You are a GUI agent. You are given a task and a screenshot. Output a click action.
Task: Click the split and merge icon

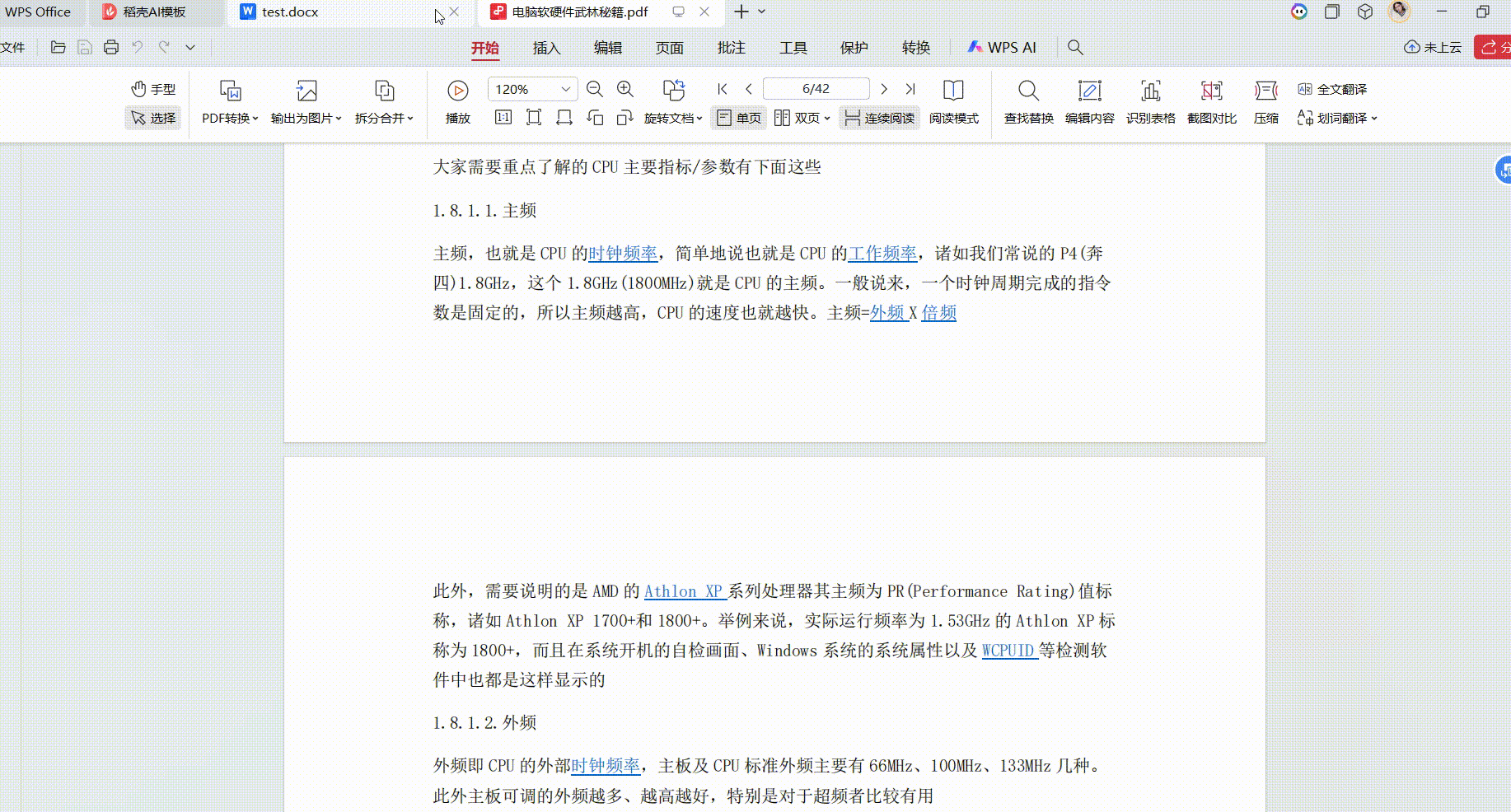[384, 90]
